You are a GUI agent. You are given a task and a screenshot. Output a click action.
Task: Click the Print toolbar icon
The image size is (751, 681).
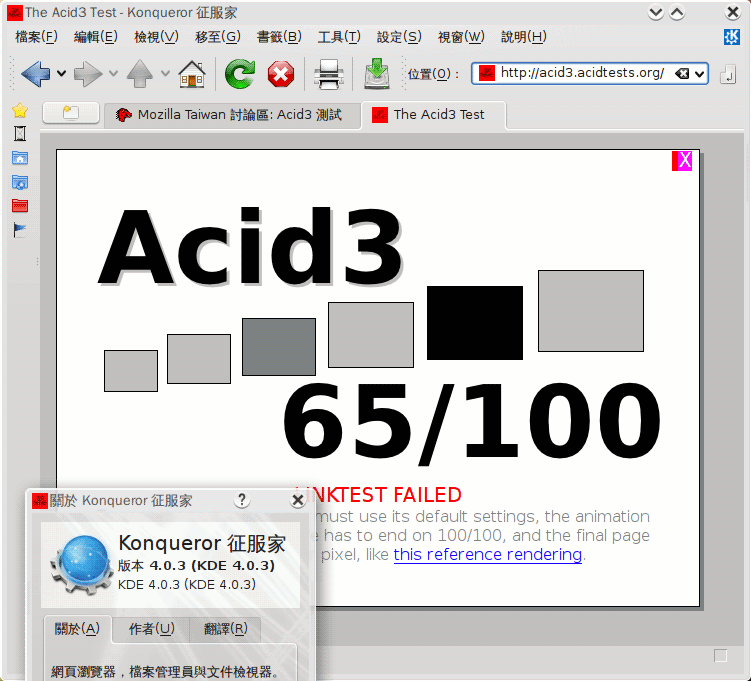point(330,73)
